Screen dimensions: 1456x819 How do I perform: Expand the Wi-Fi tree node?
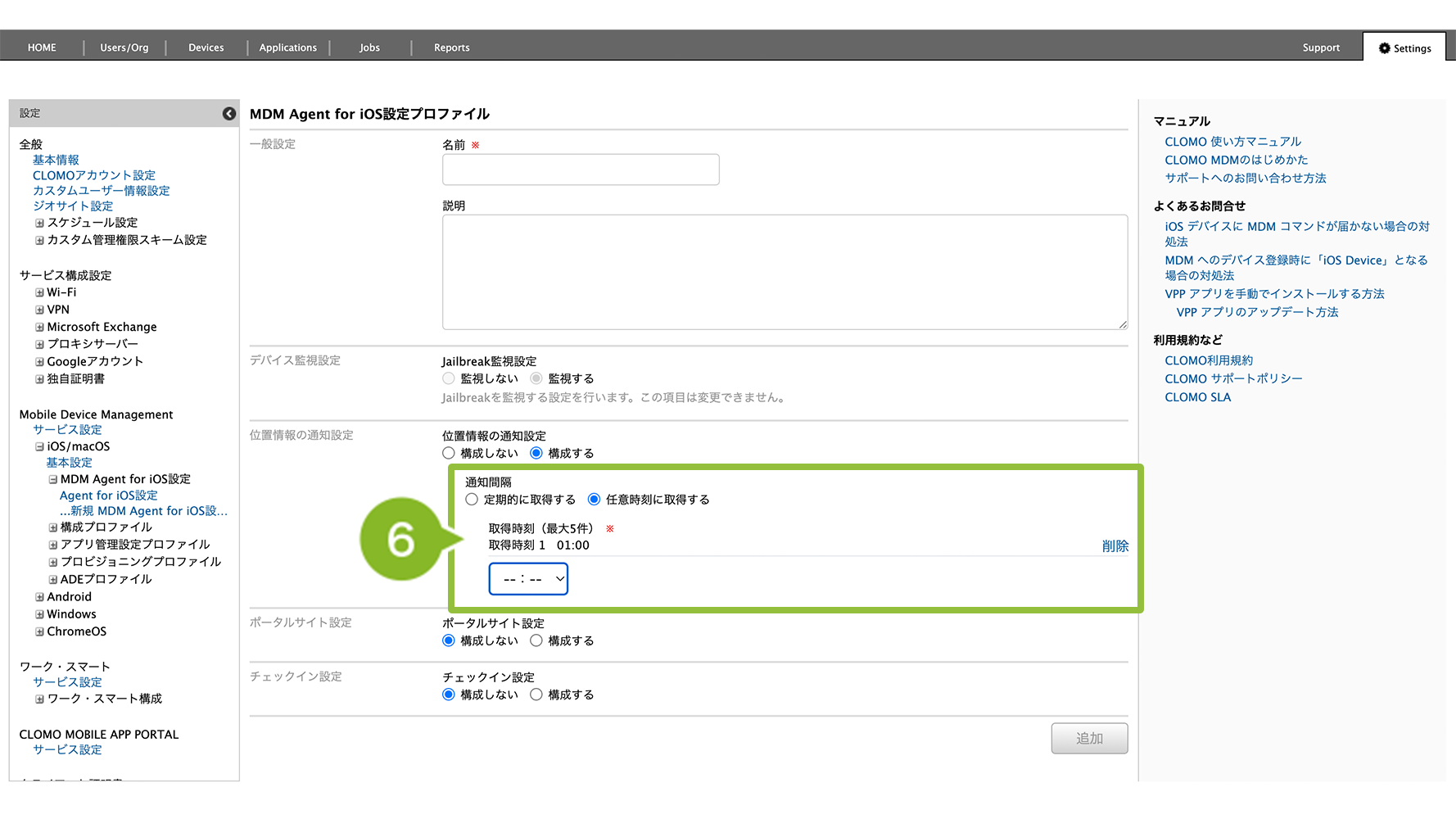point(39,292)
